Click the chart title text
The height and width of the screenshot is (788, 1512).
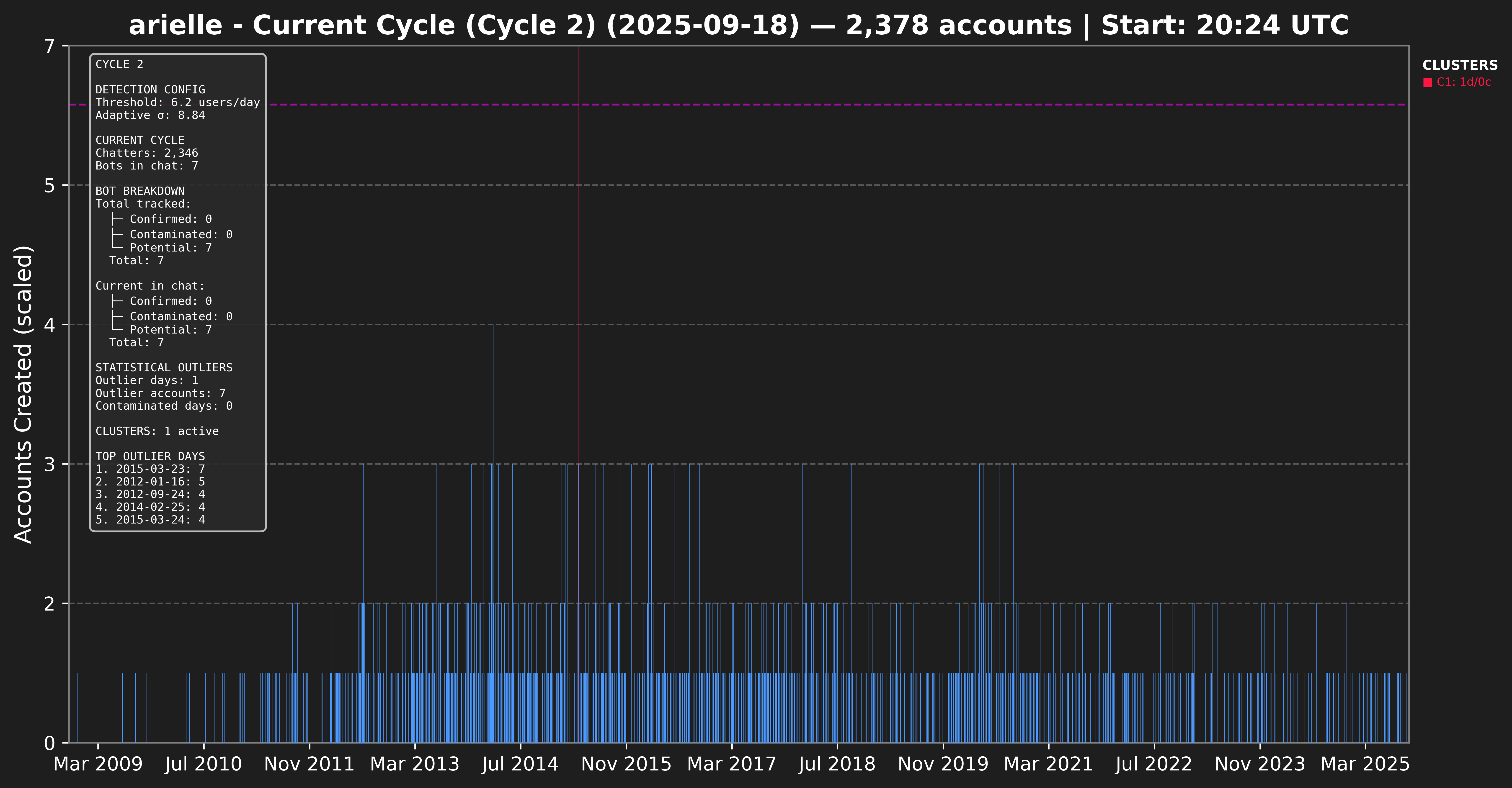(x=738, y=25)
